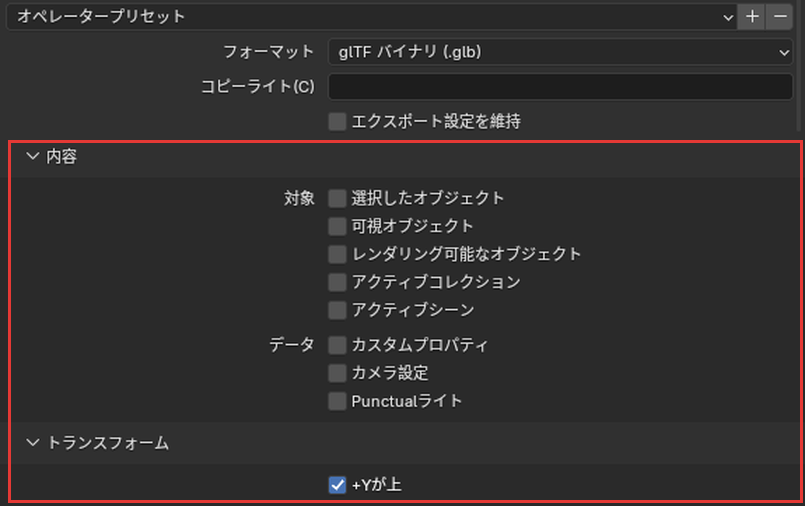Remove operator preset with minus button
Image resolution: width=805 pixels, height=506 pixels.
(780, 16)
